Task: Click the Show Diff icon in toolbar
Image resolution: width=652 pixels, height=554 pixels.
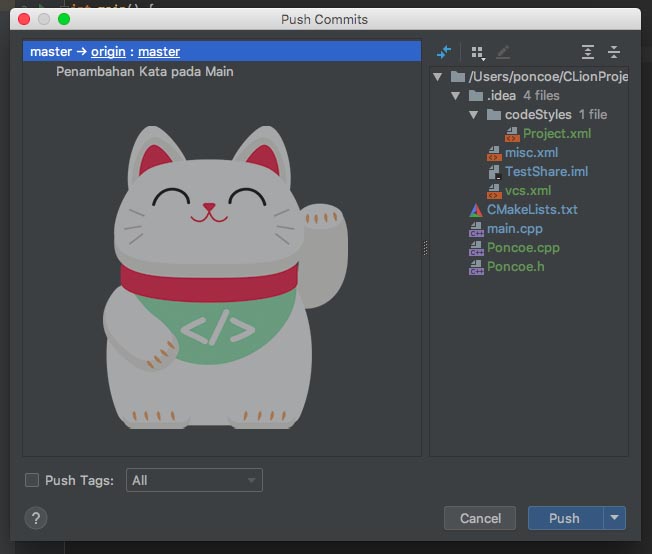Action: click(444, 52)
